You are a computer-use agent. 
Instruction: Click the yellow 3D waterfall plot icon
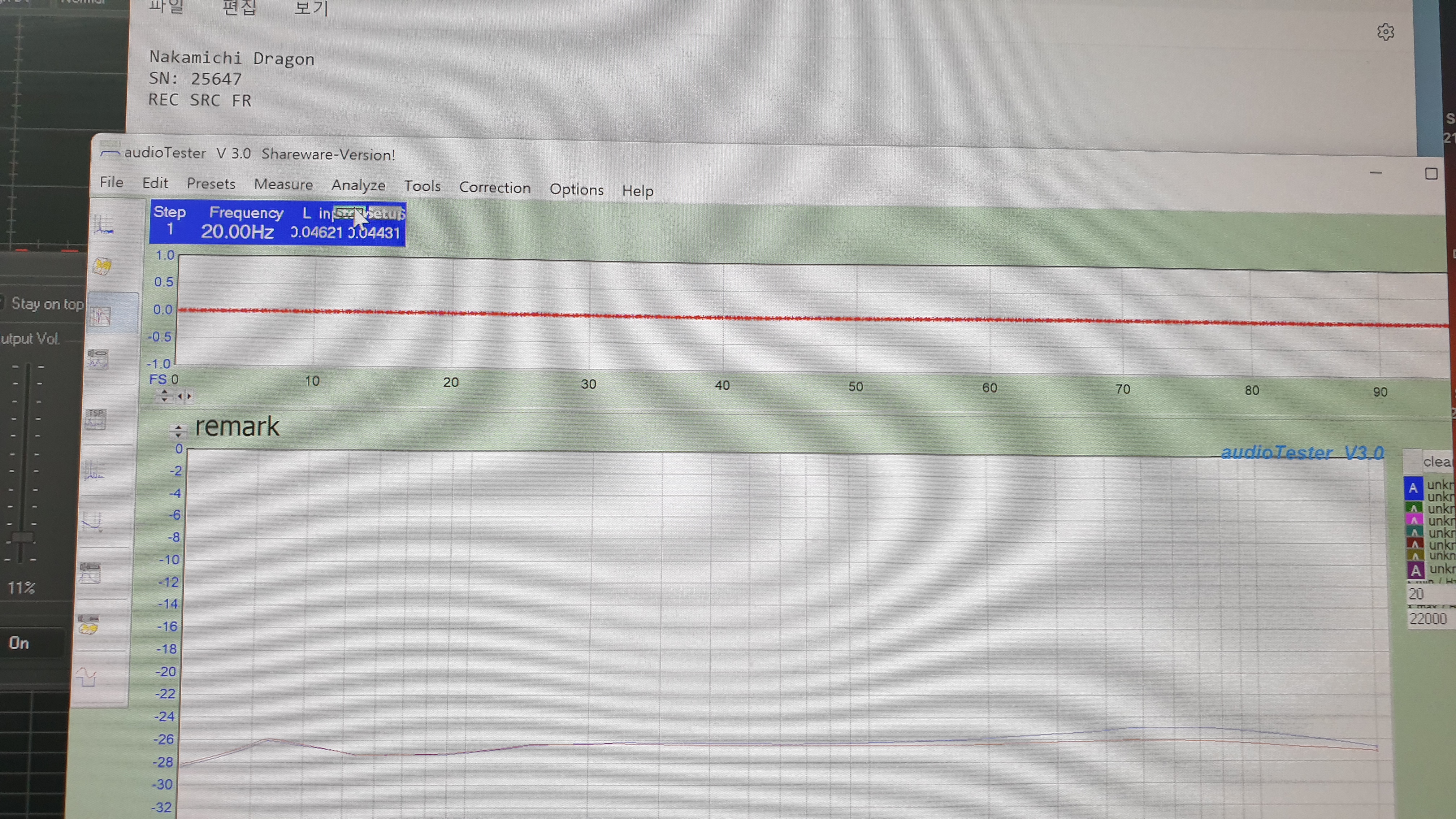click(102, 266)
